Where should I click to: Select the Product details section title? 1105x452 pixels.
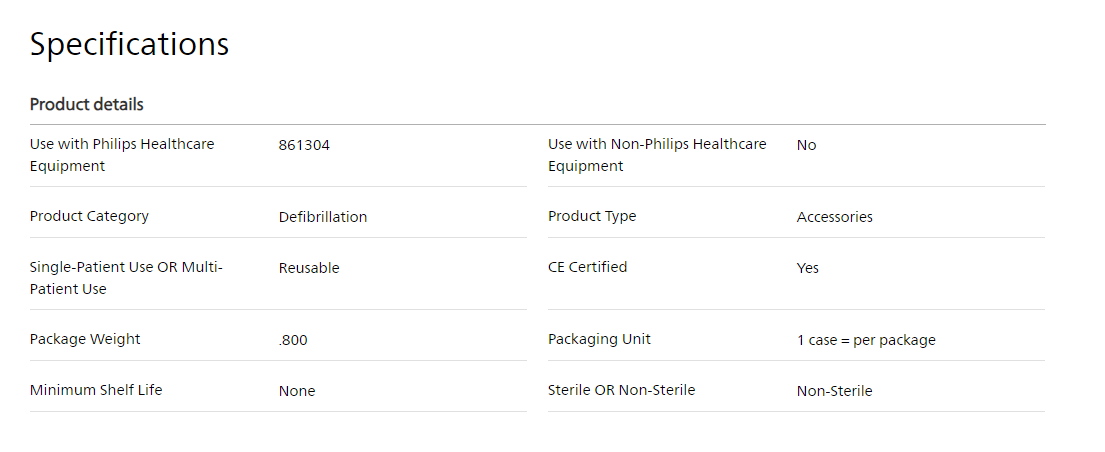coord(87,104)
